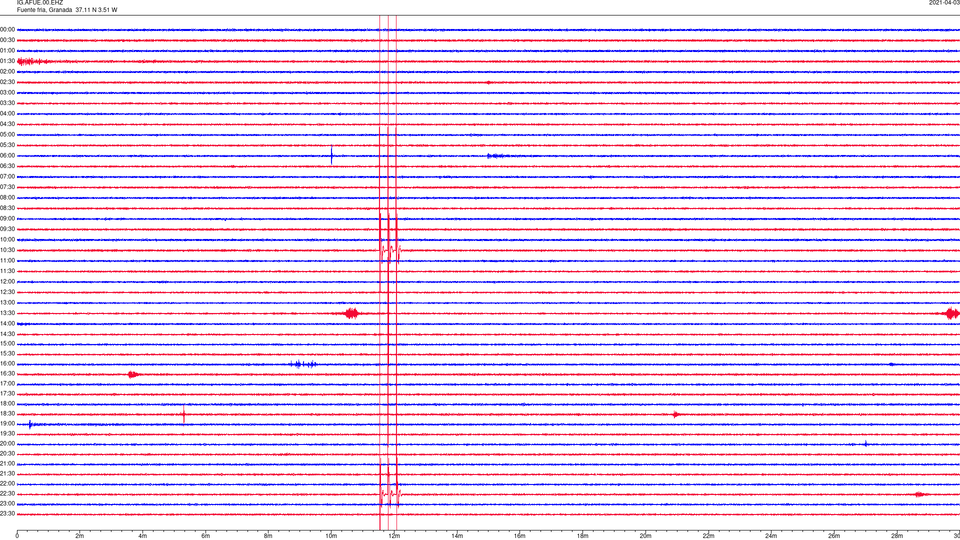Click the 8m tick label on the axis

(x=268, y=536)
